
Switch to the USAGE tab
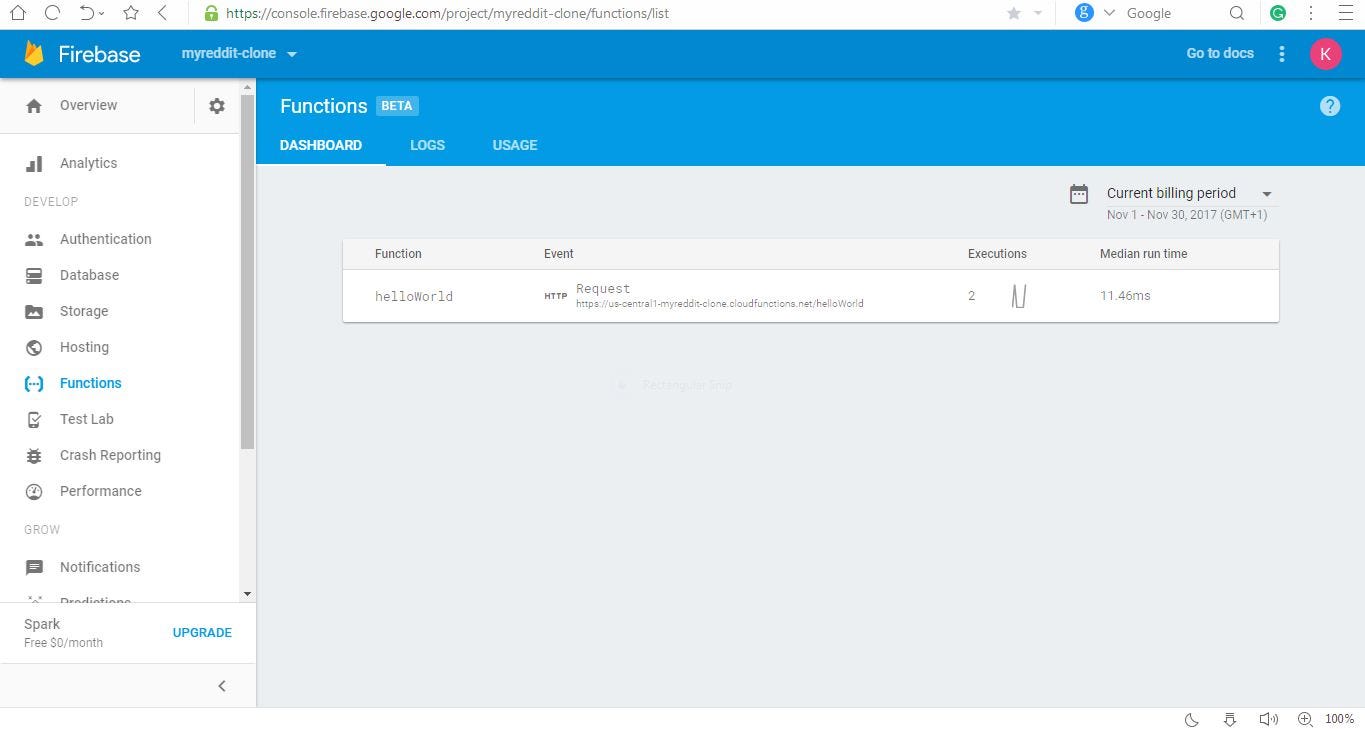pyautogui.click(x=515, y=145)
